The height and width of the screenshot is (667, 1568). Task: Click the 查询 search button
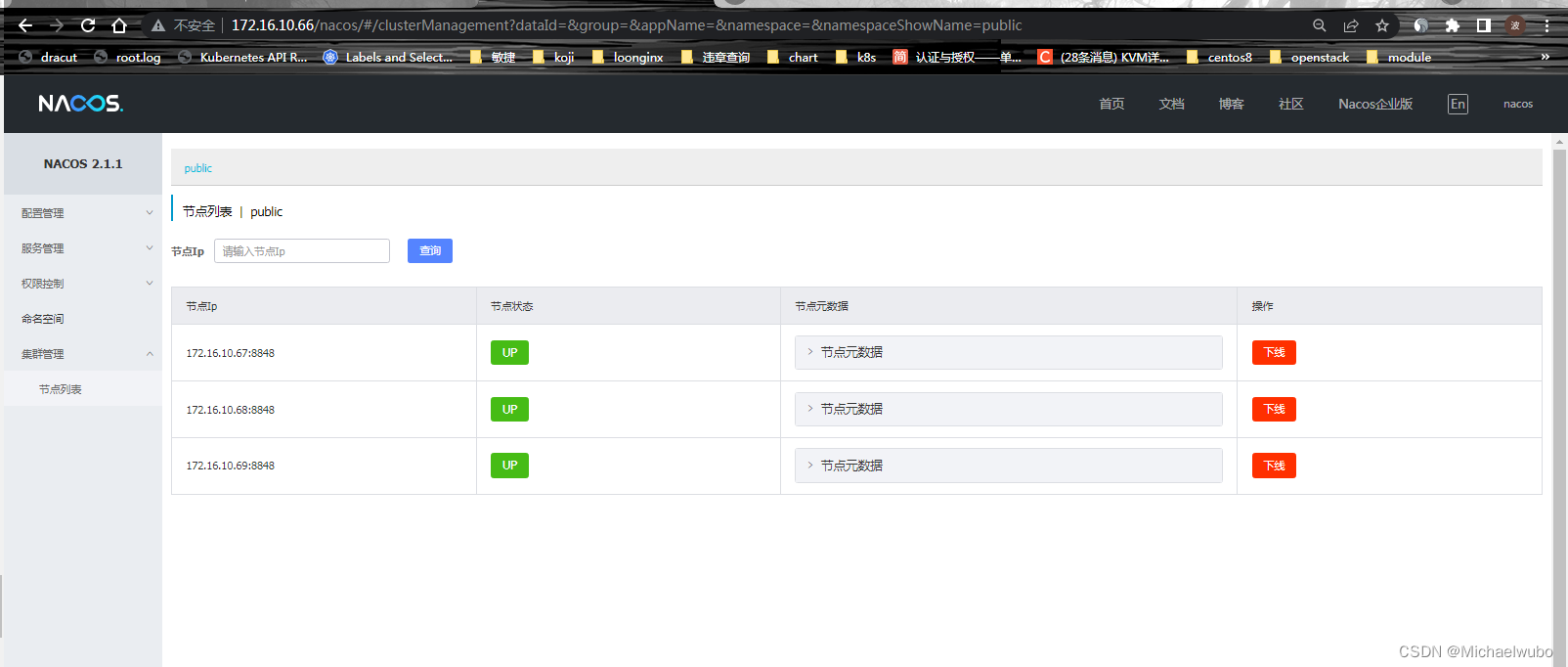click(430, 251)
